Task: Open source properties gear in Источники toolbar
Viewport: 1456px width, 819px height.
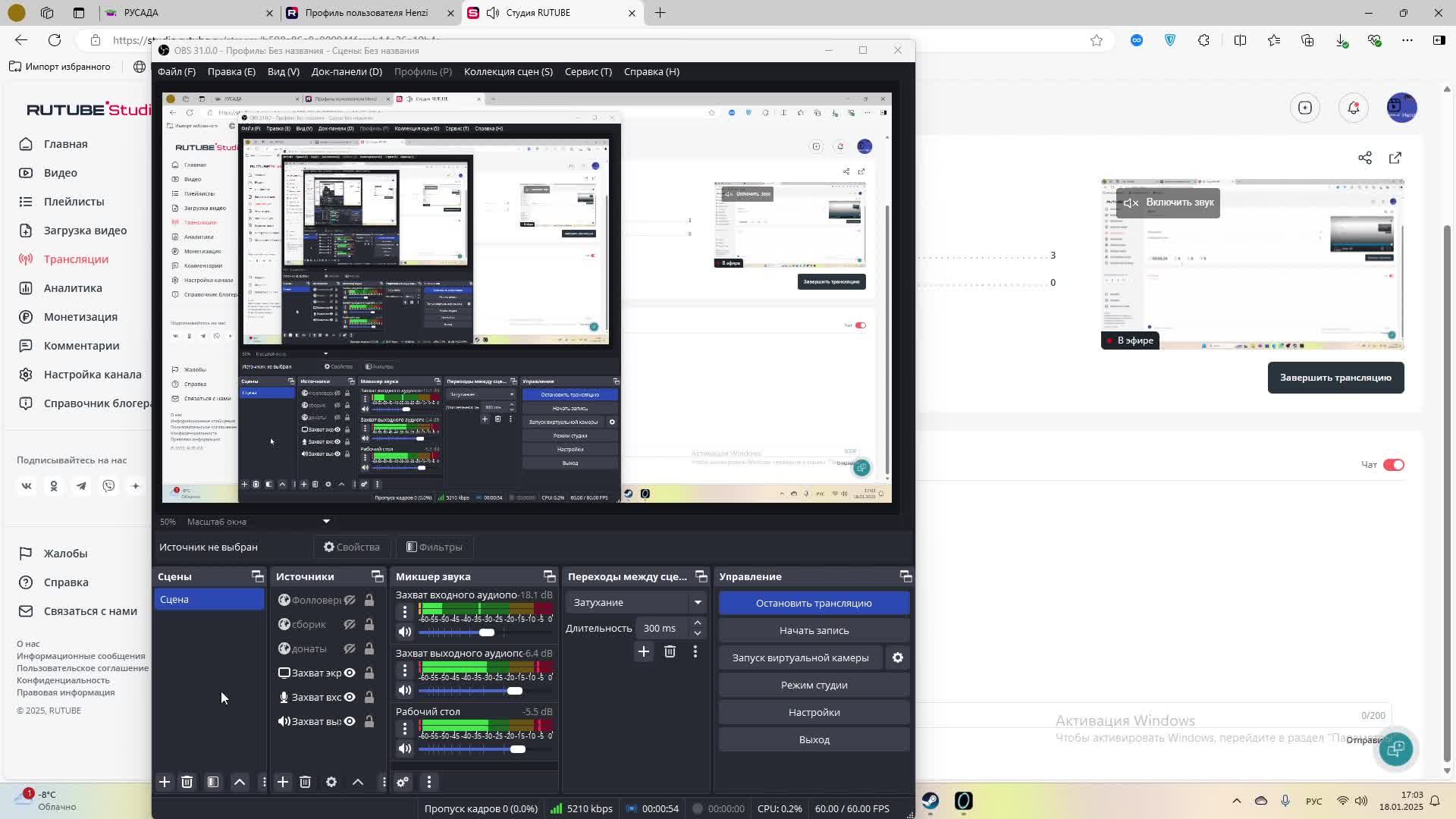Action: (331, 782)
